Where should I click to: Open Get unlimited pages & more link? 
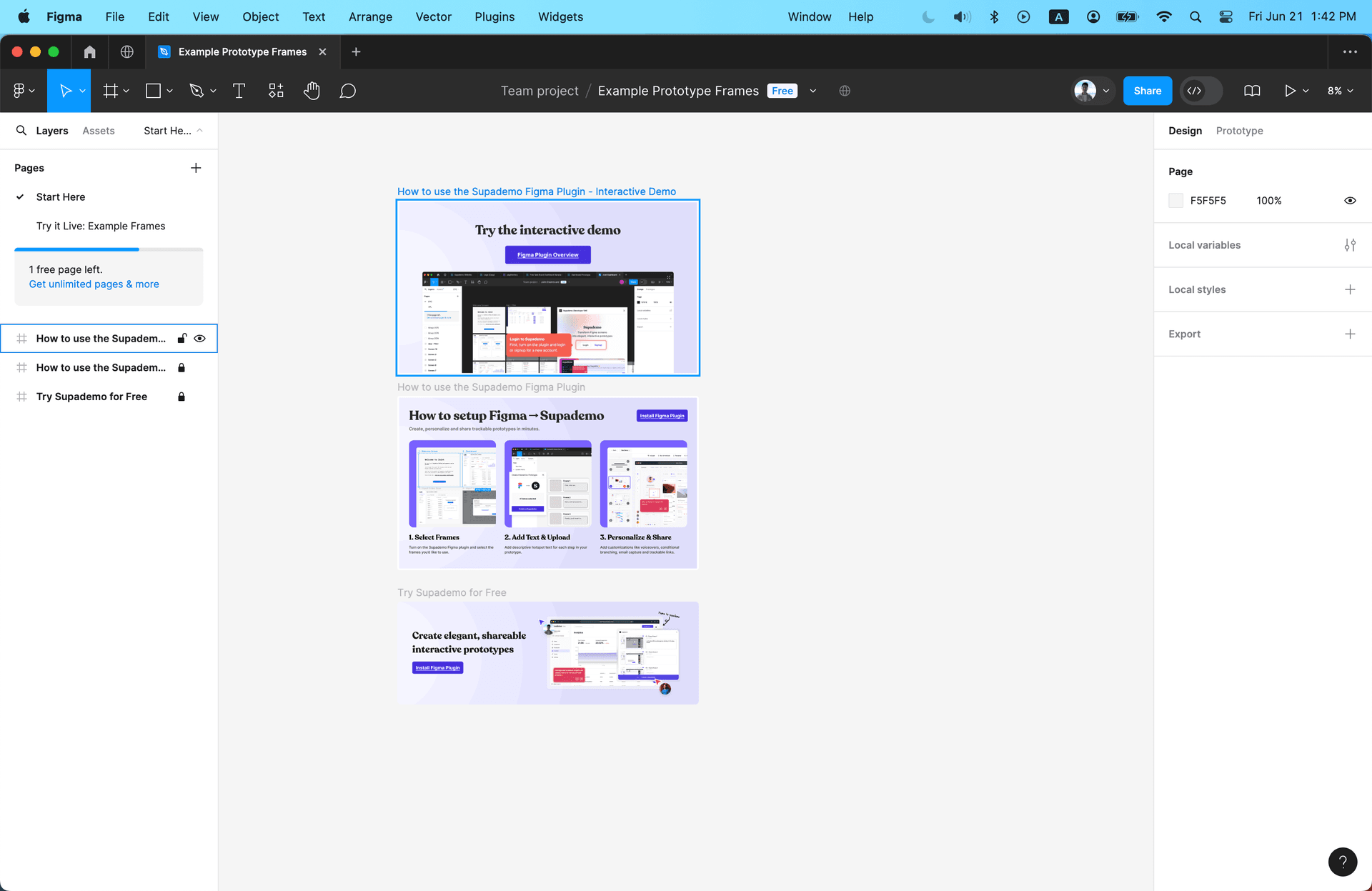pos(94,284)
